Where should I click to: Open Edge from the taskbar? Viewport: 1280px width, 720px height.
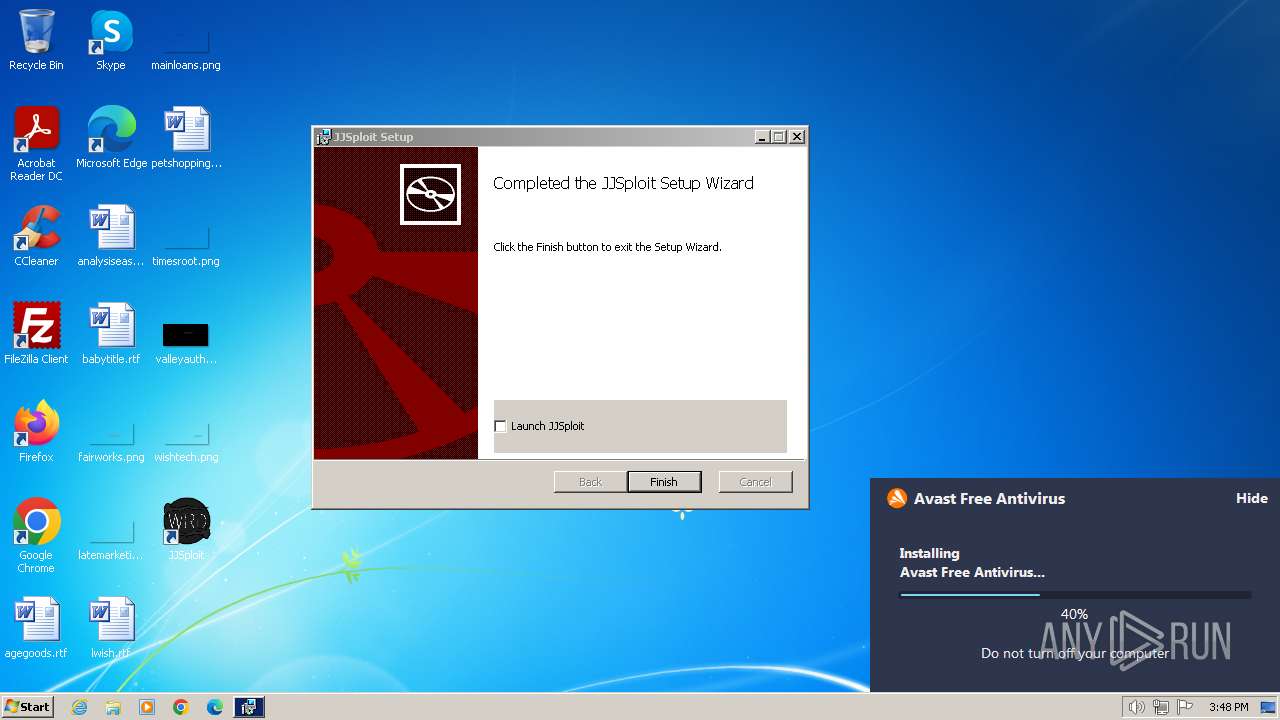pyautogui.click(x=215, y=707)
